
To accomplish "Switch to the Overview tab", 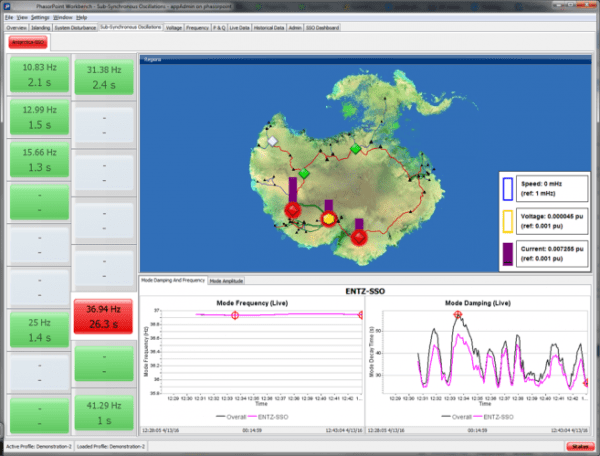I will pyautogui.click(x=16, y=28).
